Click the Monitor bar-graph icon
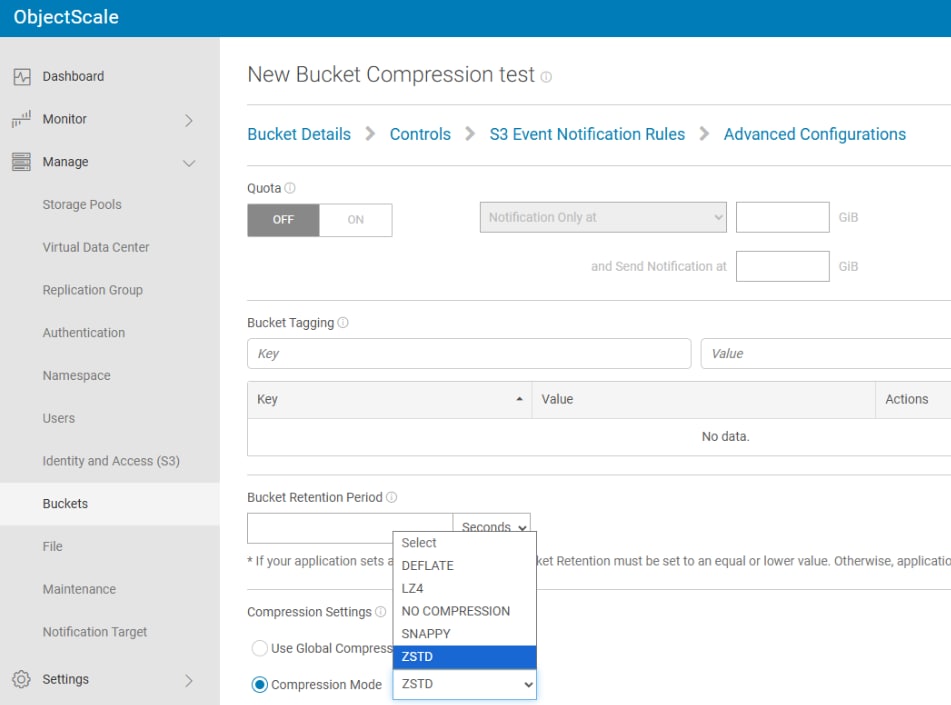The image size is (951, 705). 21,119
